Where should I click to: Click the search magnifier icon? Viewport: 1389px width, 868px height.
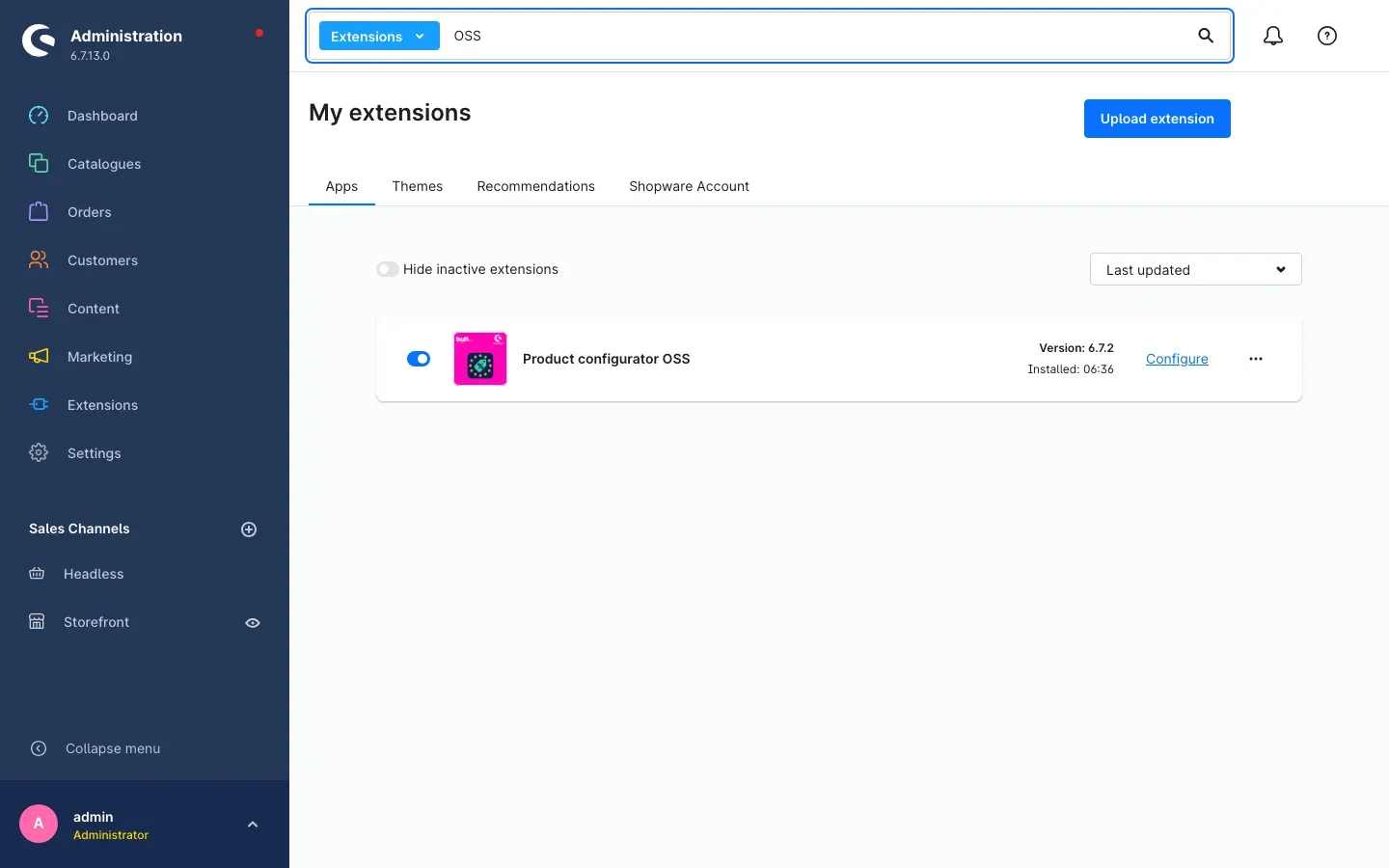[x=1206, y=36]
